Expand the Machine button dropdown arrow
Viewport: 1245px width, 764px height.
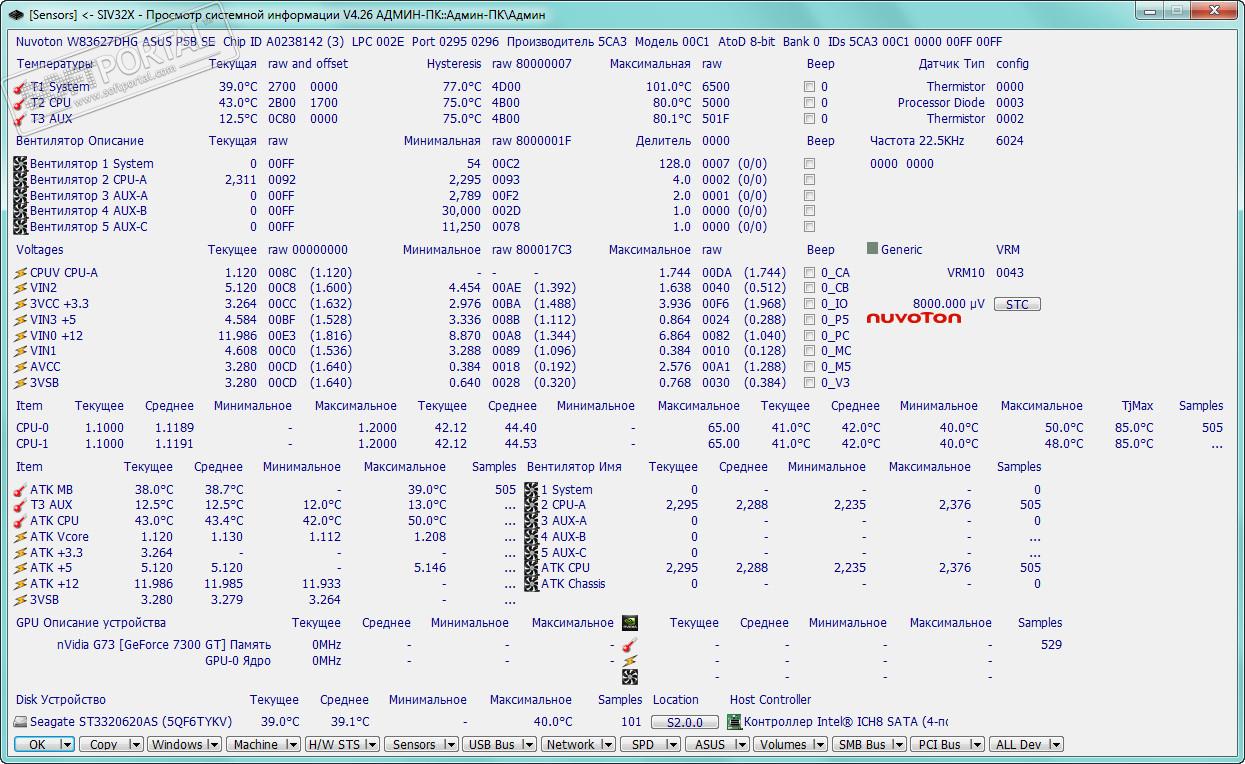click(x=291, y=745)
